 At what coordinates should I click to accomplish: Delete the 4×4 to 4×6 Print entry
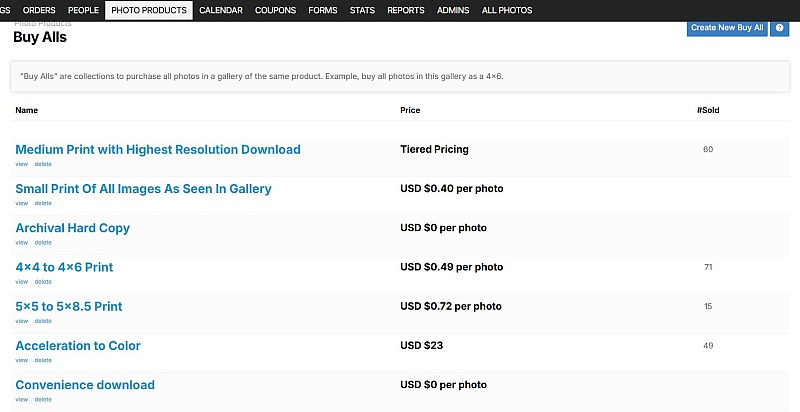[x=43, y=281]
